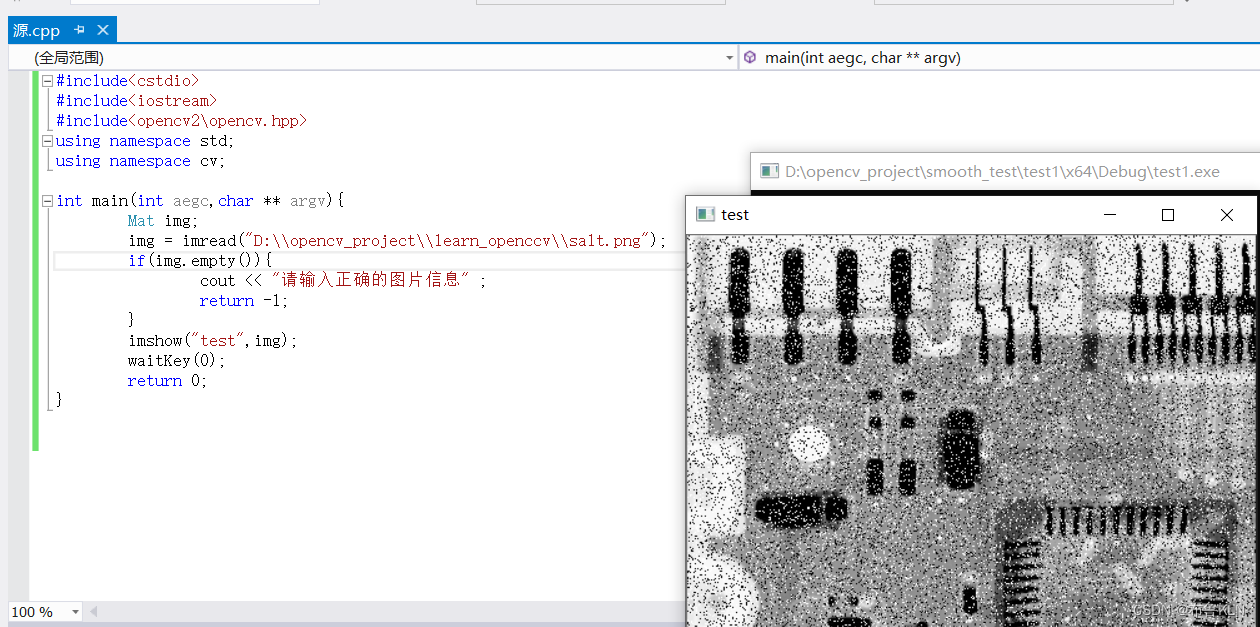
Task: Open the editor zoom percentage dropdown
Action: coord(77,611)
